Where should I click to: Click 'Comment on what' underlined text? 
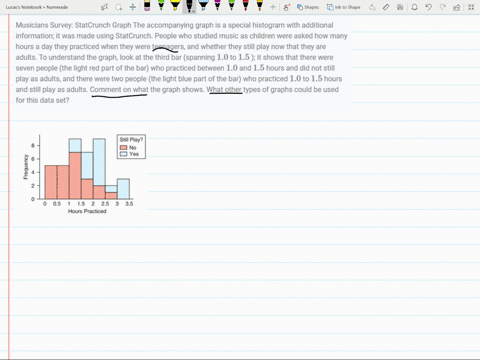tap(119, 90)
